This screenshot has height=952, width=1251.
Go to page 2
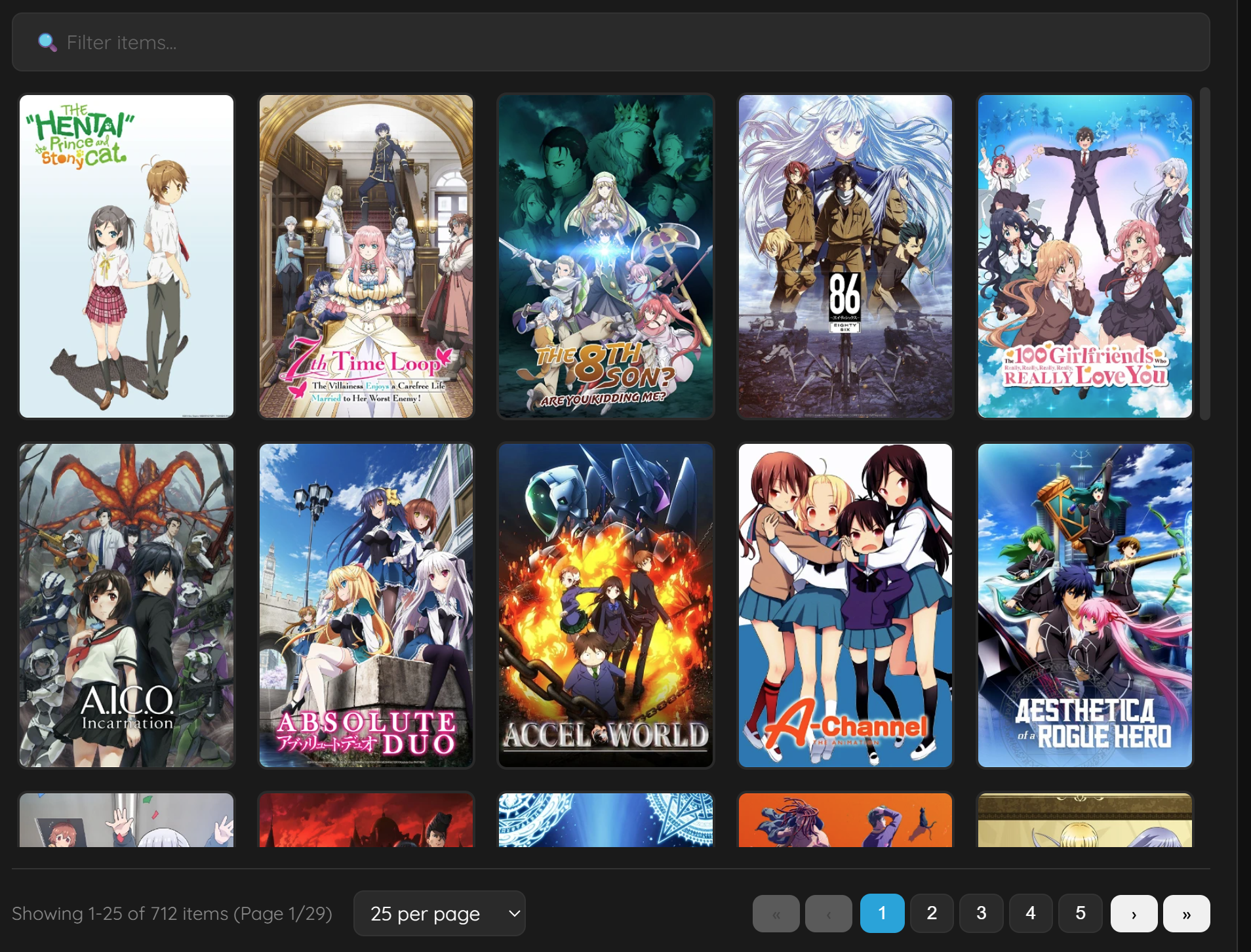pos(932,913)
